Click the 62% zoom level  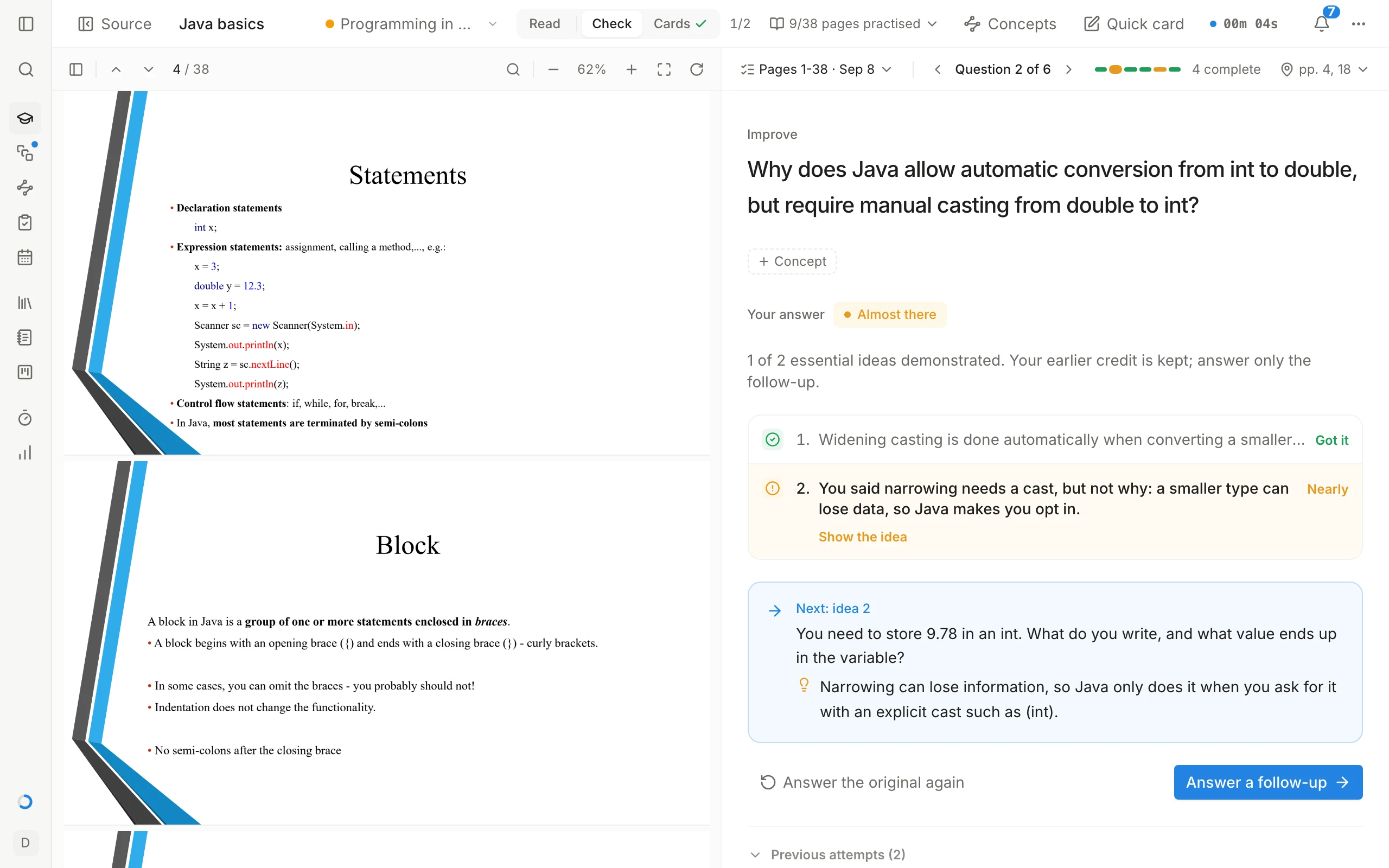(x=592, y=69)
